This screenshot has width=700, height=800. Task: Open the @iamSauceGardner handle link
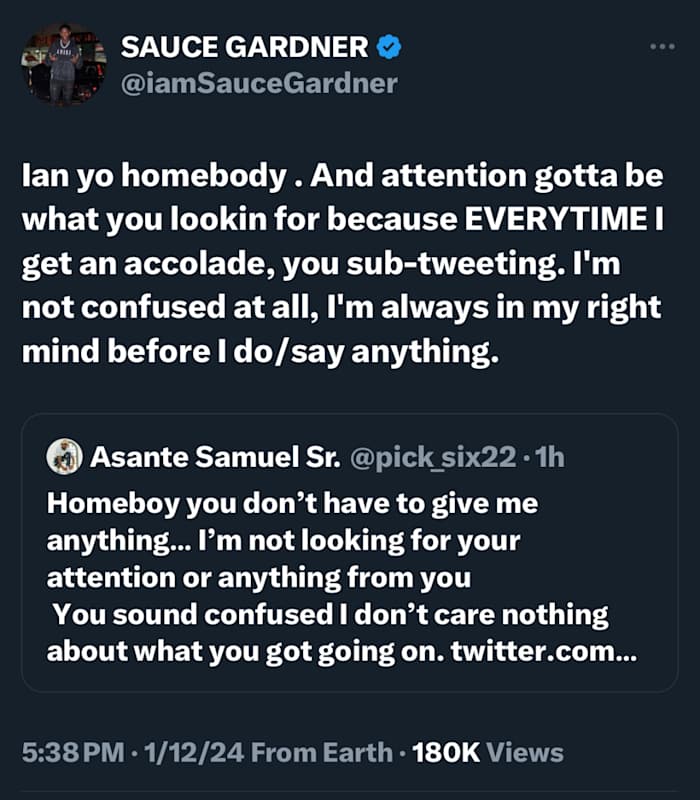coord(258,83)
